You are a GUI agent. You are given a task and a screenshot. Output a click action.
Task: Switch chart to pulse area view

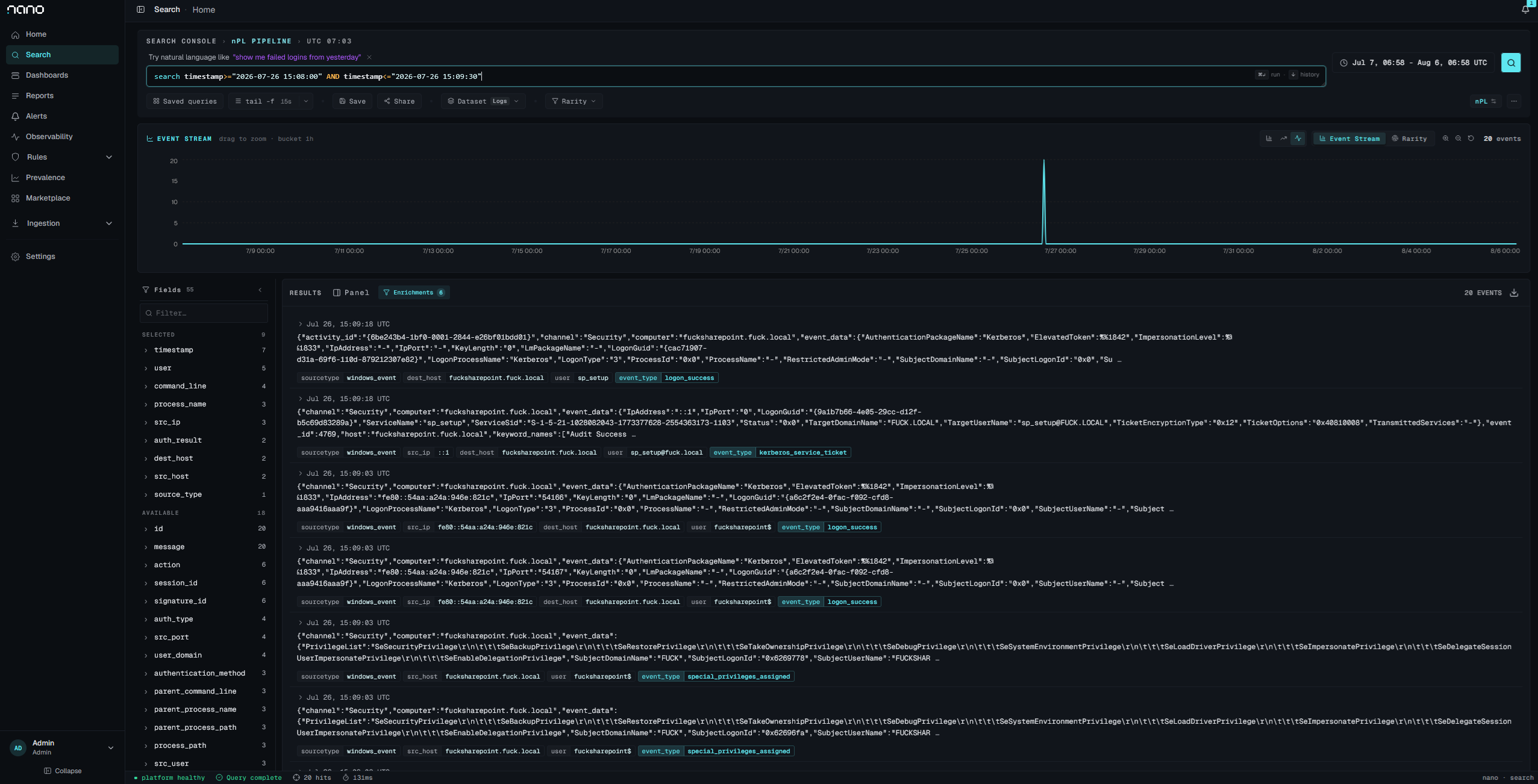(1298, 138)
